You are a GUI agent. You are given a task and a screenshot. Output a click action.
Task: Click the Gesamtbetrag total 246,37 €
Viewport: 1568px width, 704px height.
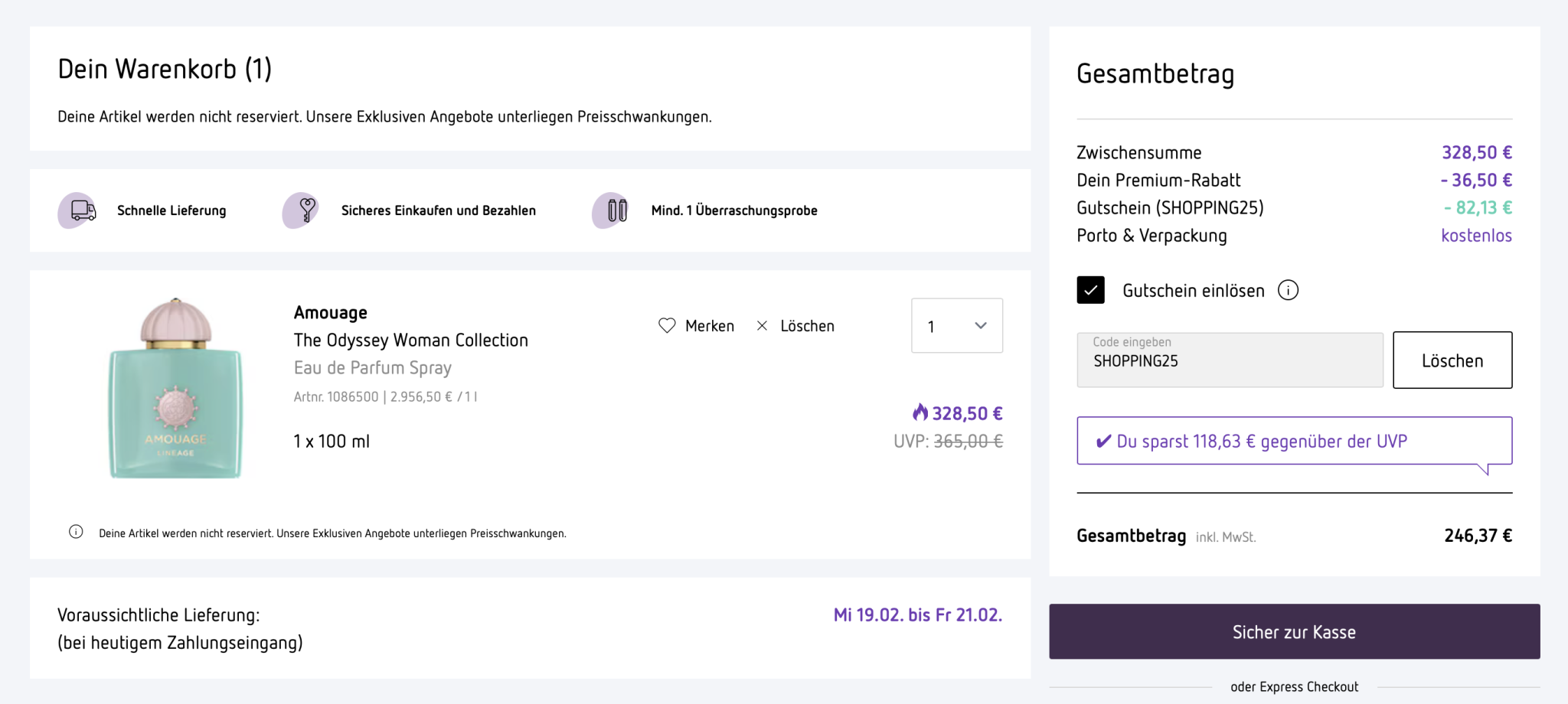[x=1478, y=536]
